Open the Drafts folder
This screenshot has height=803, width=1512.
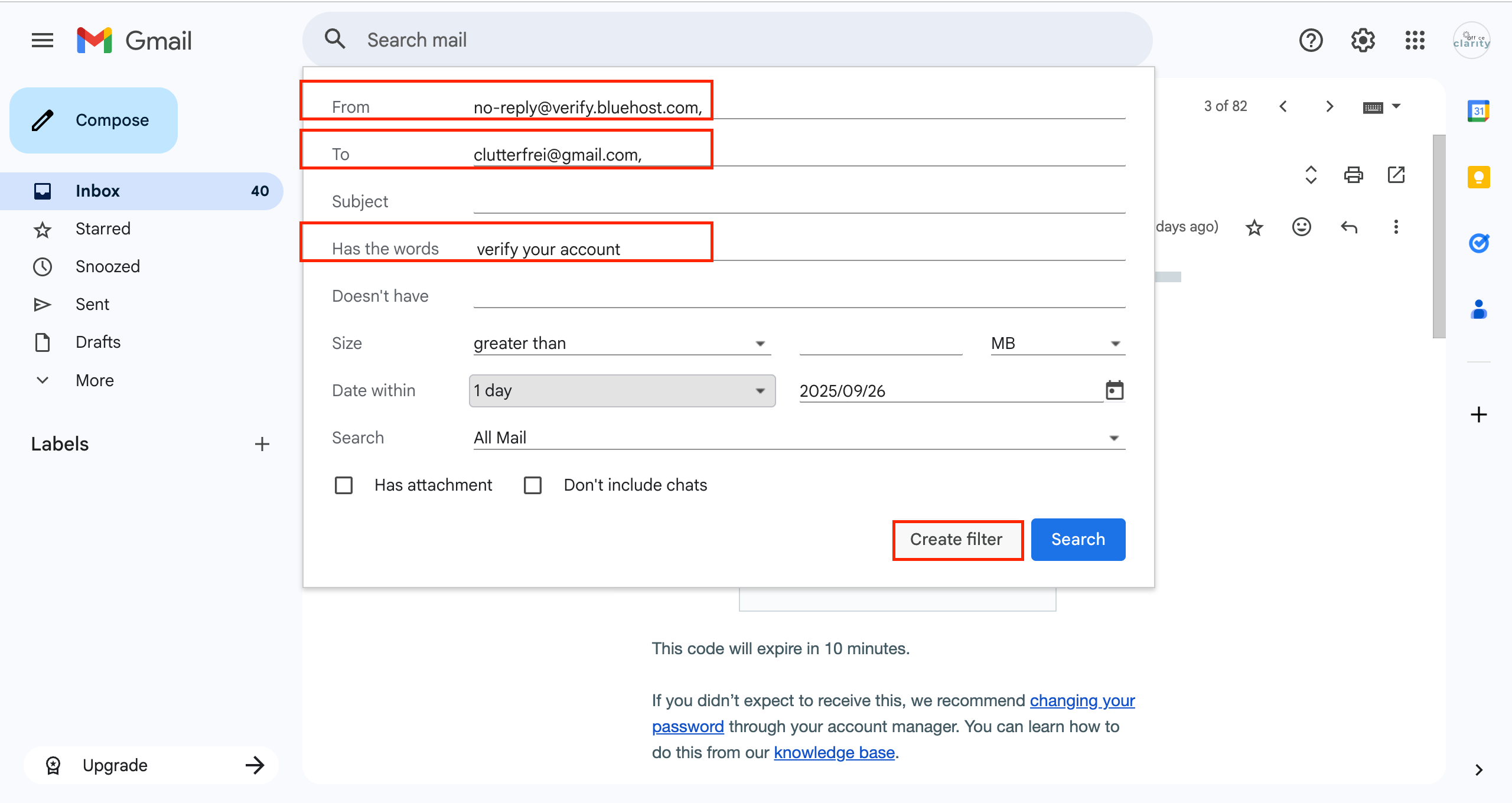click(x=98, y=342)
